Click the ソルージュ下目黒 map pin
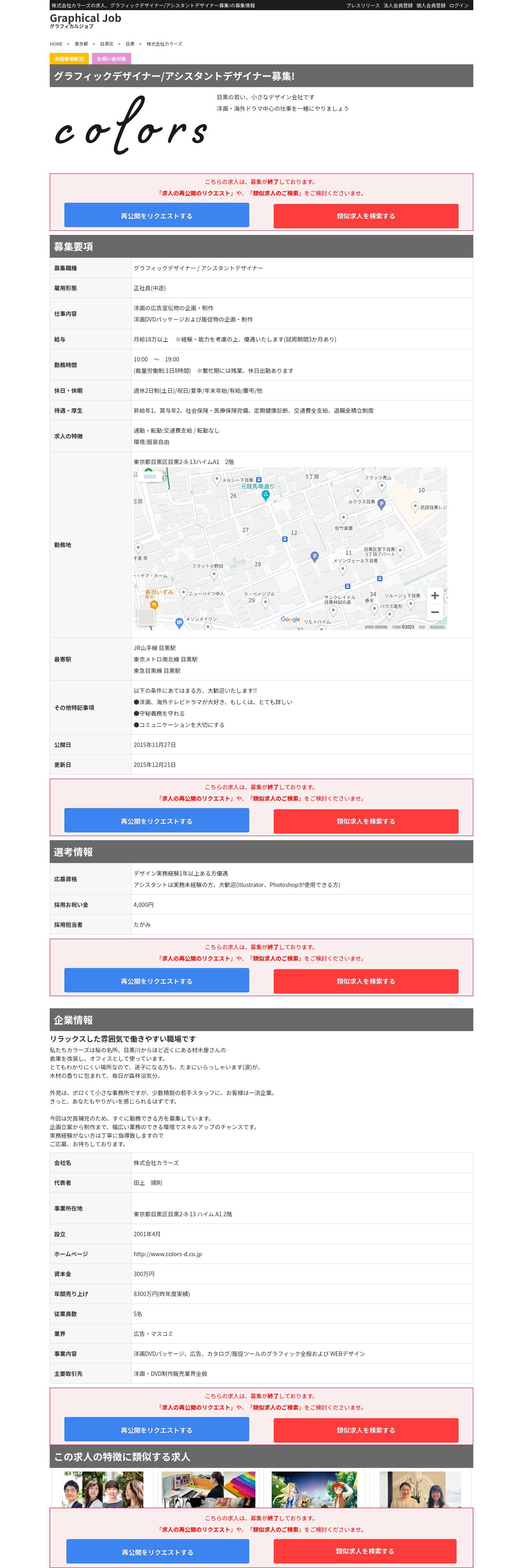The width and height of the screenshot is (523, 1568). click(x=411, y=604)
